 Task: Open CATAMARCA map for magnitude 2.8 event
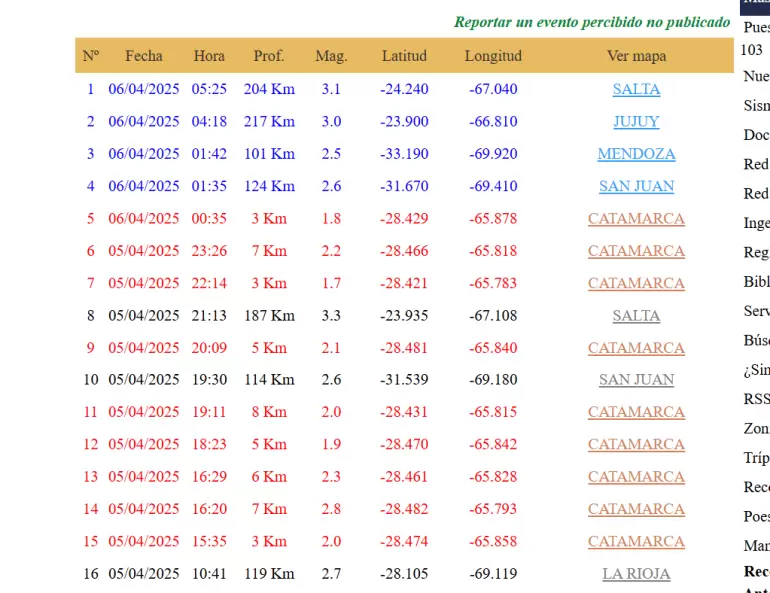(636, 509)
